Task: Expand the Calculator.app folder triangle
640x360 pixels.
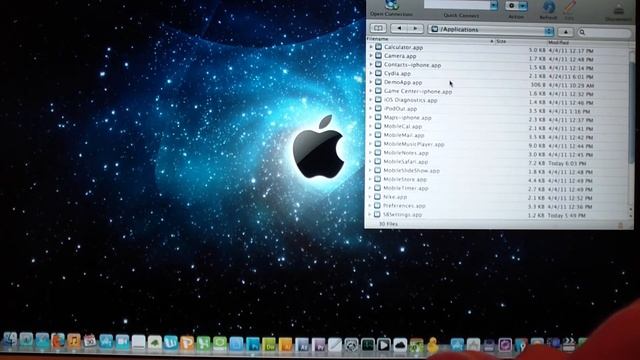Action: click(x=371, y=47)
